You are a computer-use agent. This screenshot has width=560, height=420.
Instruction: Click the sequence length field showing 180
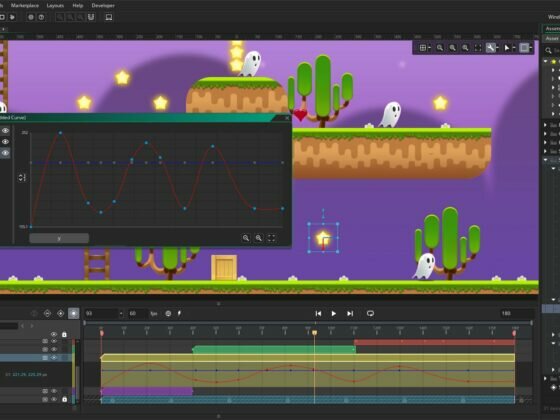pyautogui.click(x=516, y=314)
